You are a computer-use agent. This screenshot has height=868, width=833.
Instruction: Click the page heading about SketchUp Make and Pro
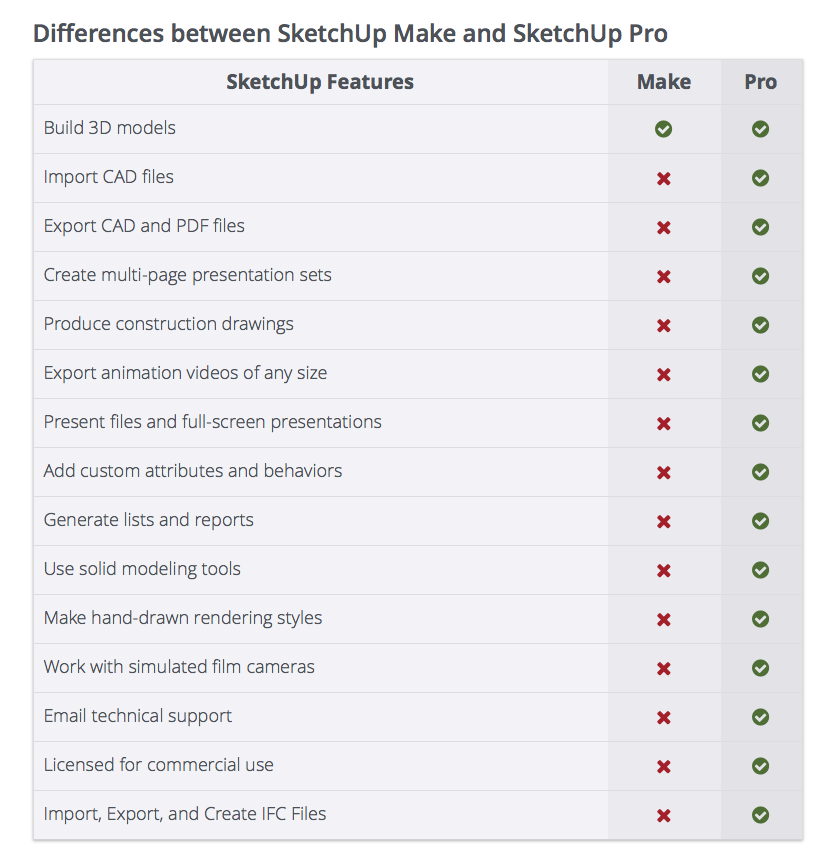click(x=350, y=33)
